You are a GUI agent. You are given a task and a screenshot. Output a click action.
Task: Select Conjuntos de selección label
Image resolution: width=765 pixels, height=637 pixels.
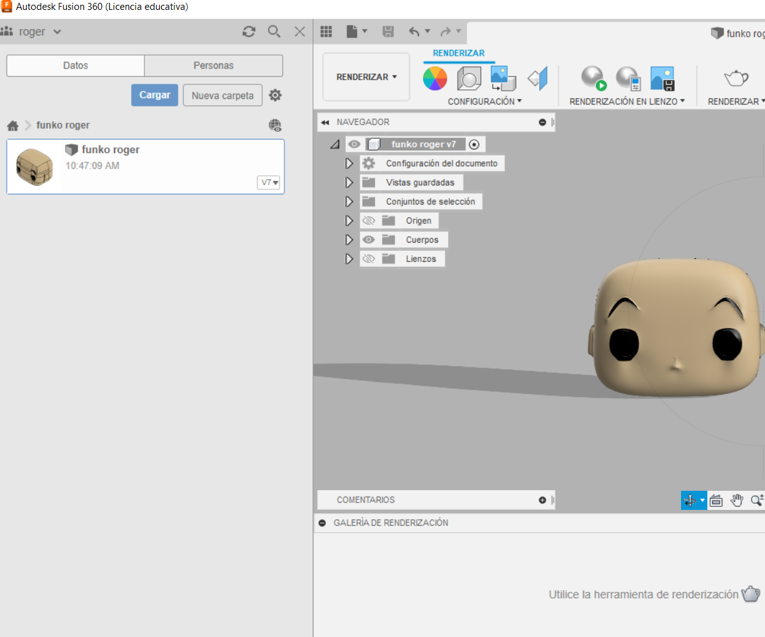(x=430, y=201)
